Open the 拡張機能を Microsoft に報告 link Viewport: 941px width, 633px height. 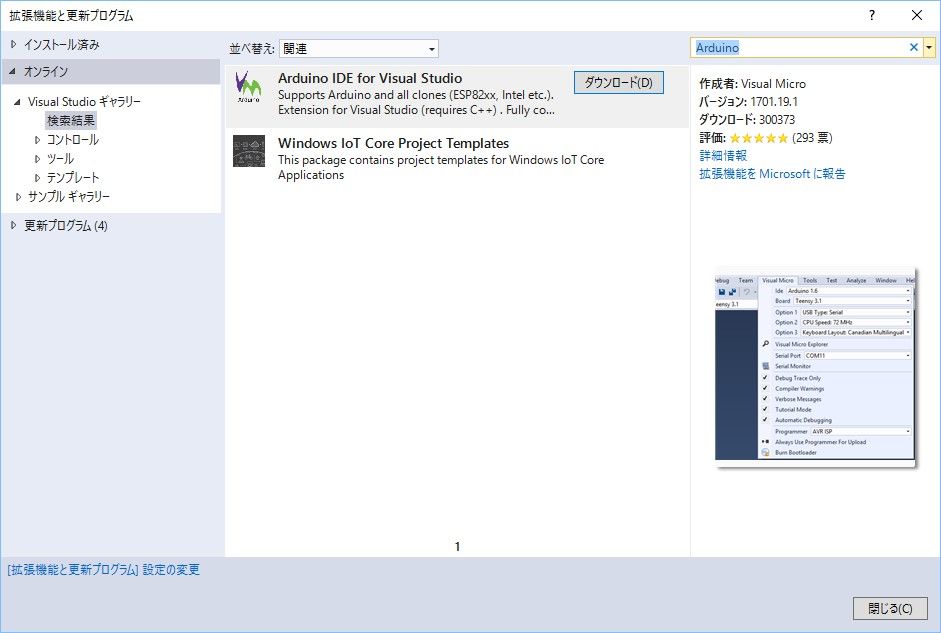coord(772,174)
